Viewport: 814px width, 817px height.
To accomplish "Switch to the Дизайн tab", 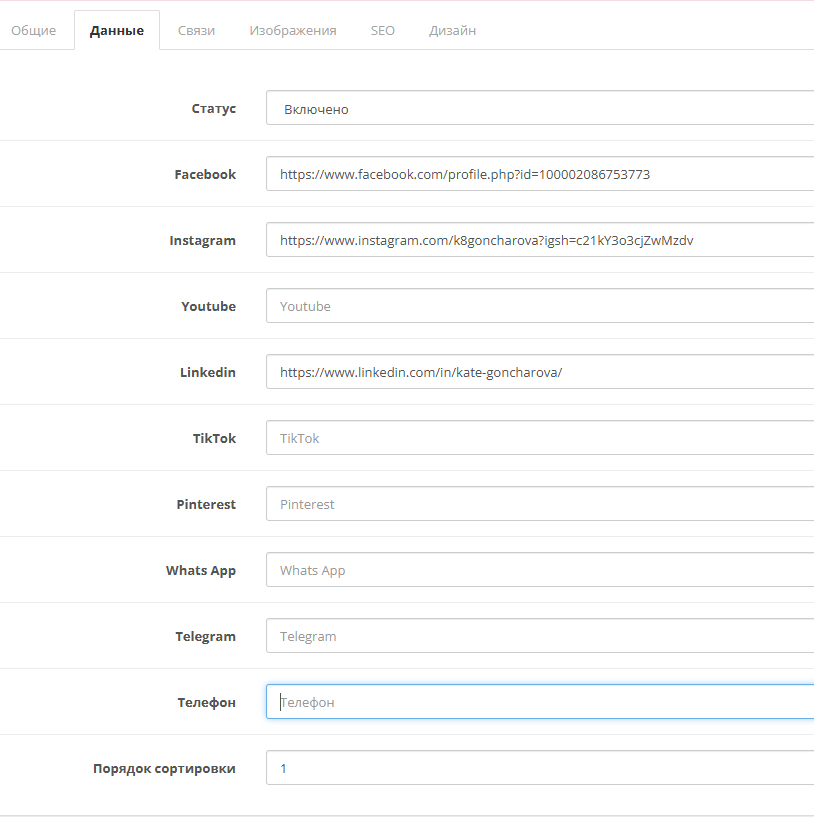I will pyautogui.click(x=452, y=30).
